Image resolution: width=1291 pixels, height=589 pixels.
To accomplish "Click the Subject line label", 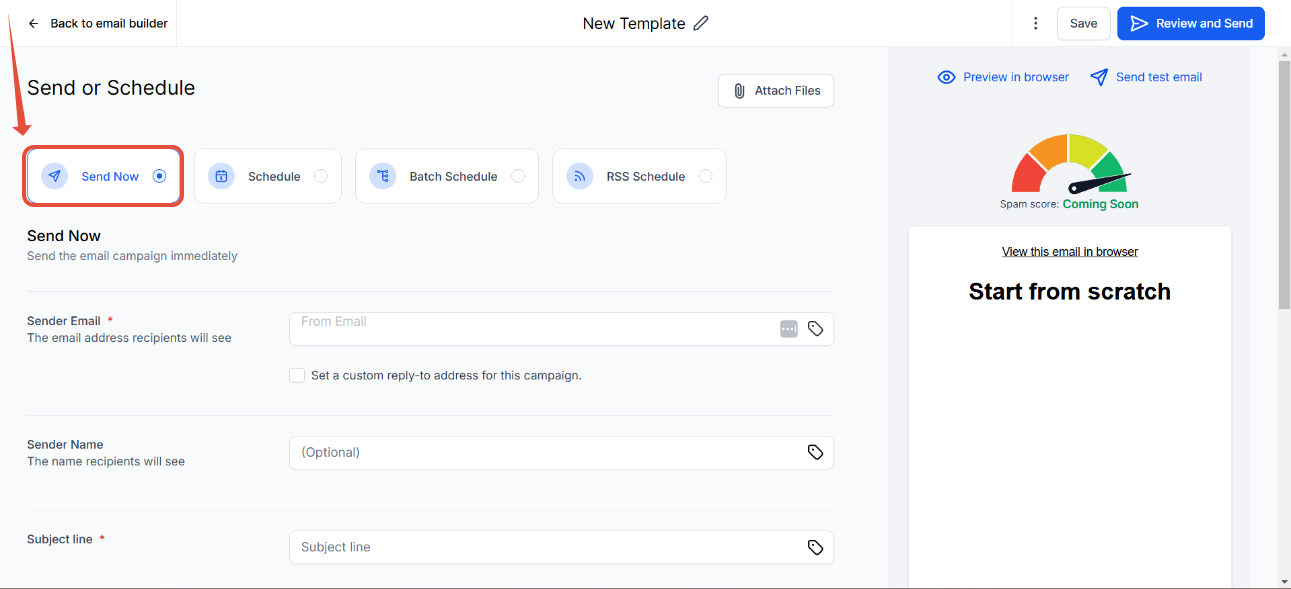I will [60, 540].
